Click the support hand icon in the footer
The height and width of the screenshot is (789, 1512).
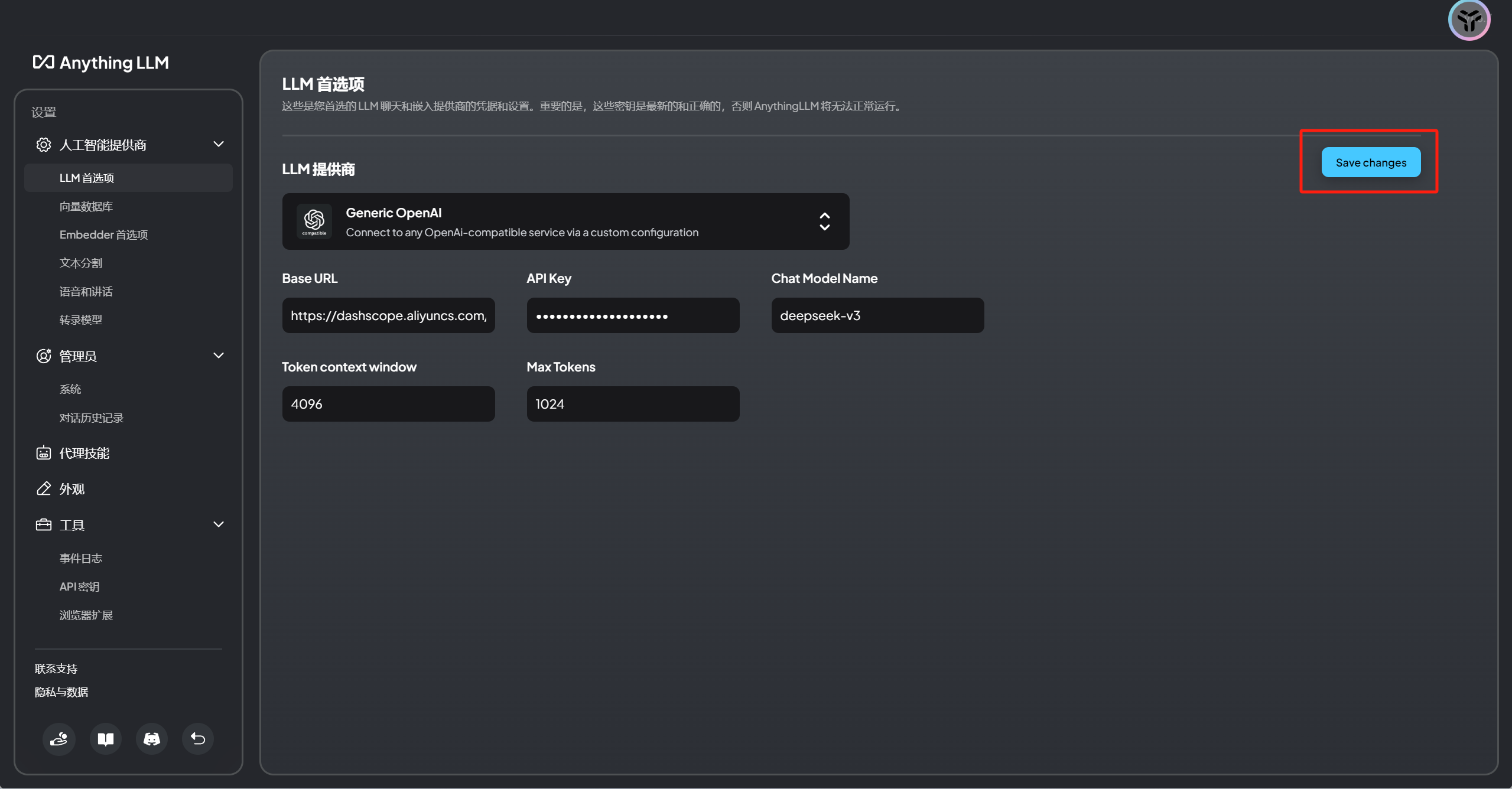click(x=59, y=739)
